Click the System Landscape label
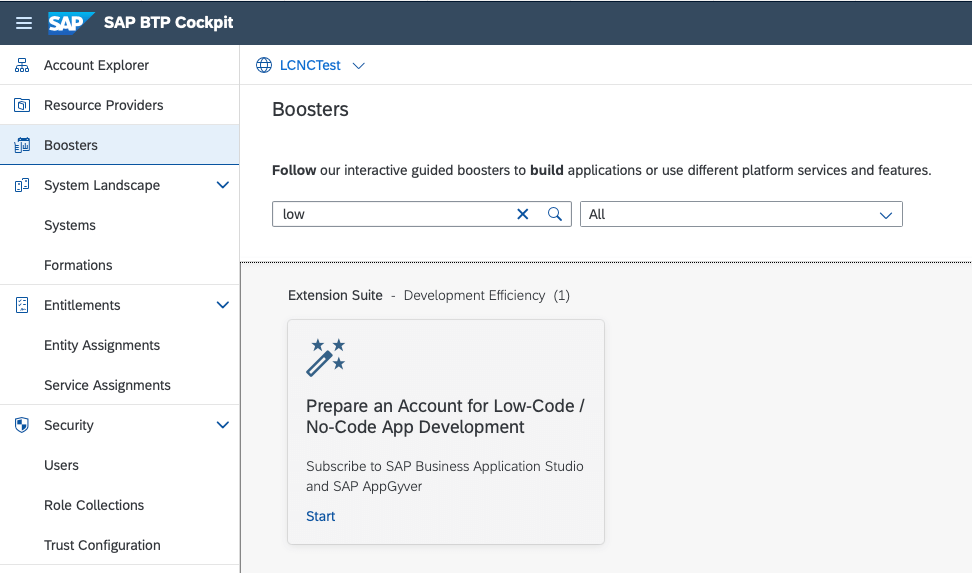 102,185
